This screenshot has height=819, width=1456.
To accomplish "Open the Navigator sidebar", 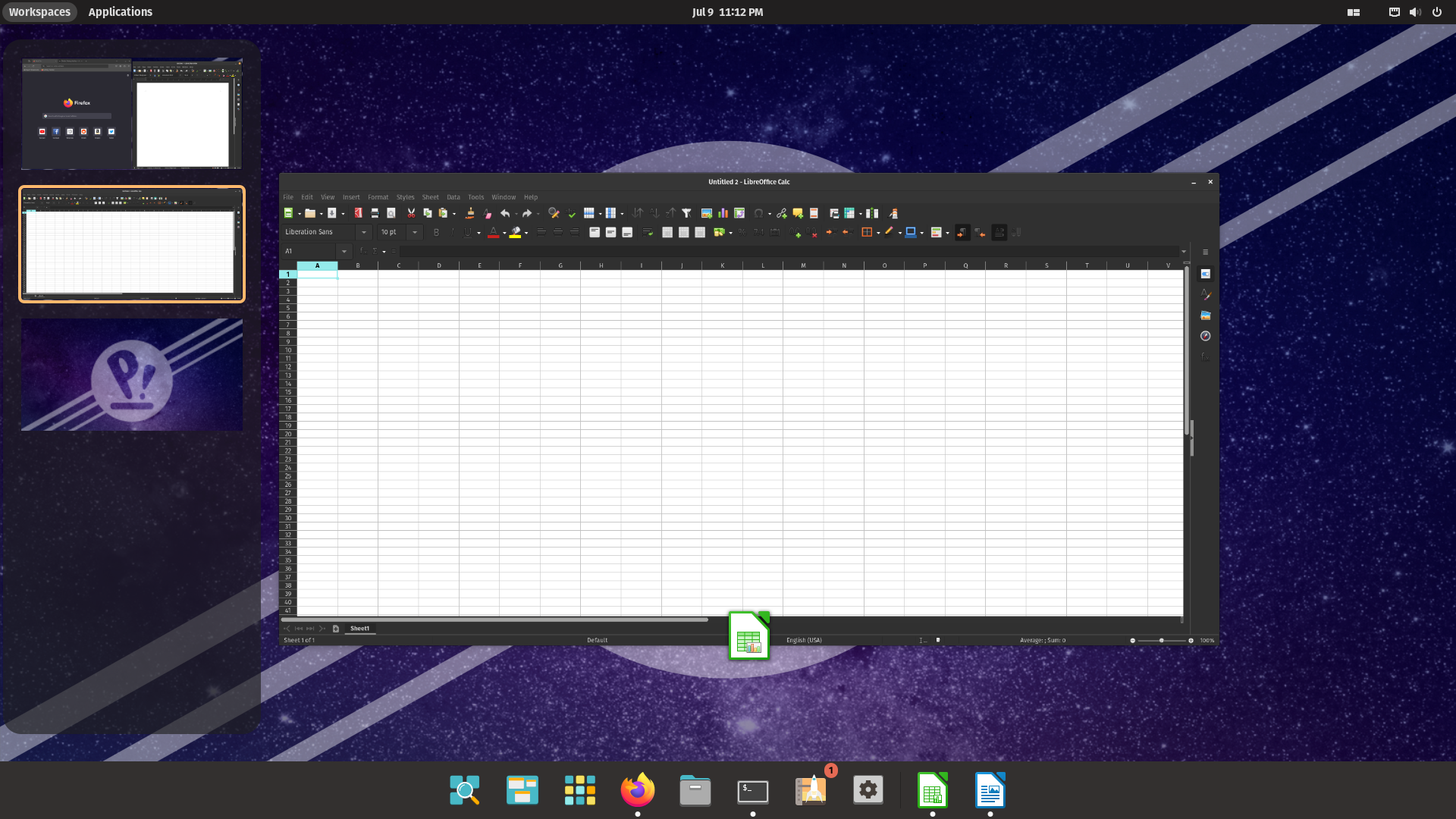I will [1206, 336].
